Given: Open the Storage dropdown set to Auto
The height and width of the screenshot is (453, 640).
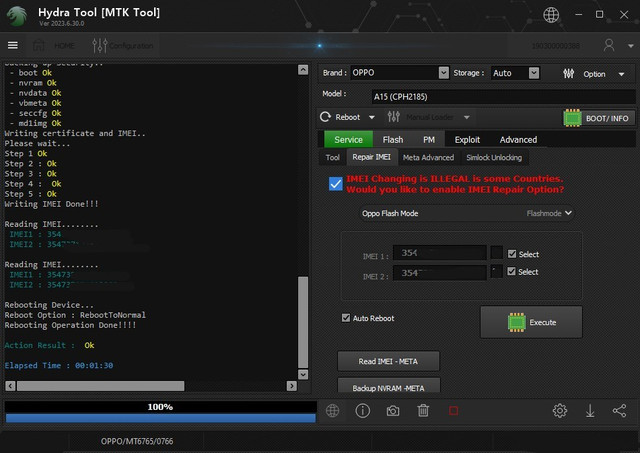Looking at the screenshot, I should tap(515, 73).
